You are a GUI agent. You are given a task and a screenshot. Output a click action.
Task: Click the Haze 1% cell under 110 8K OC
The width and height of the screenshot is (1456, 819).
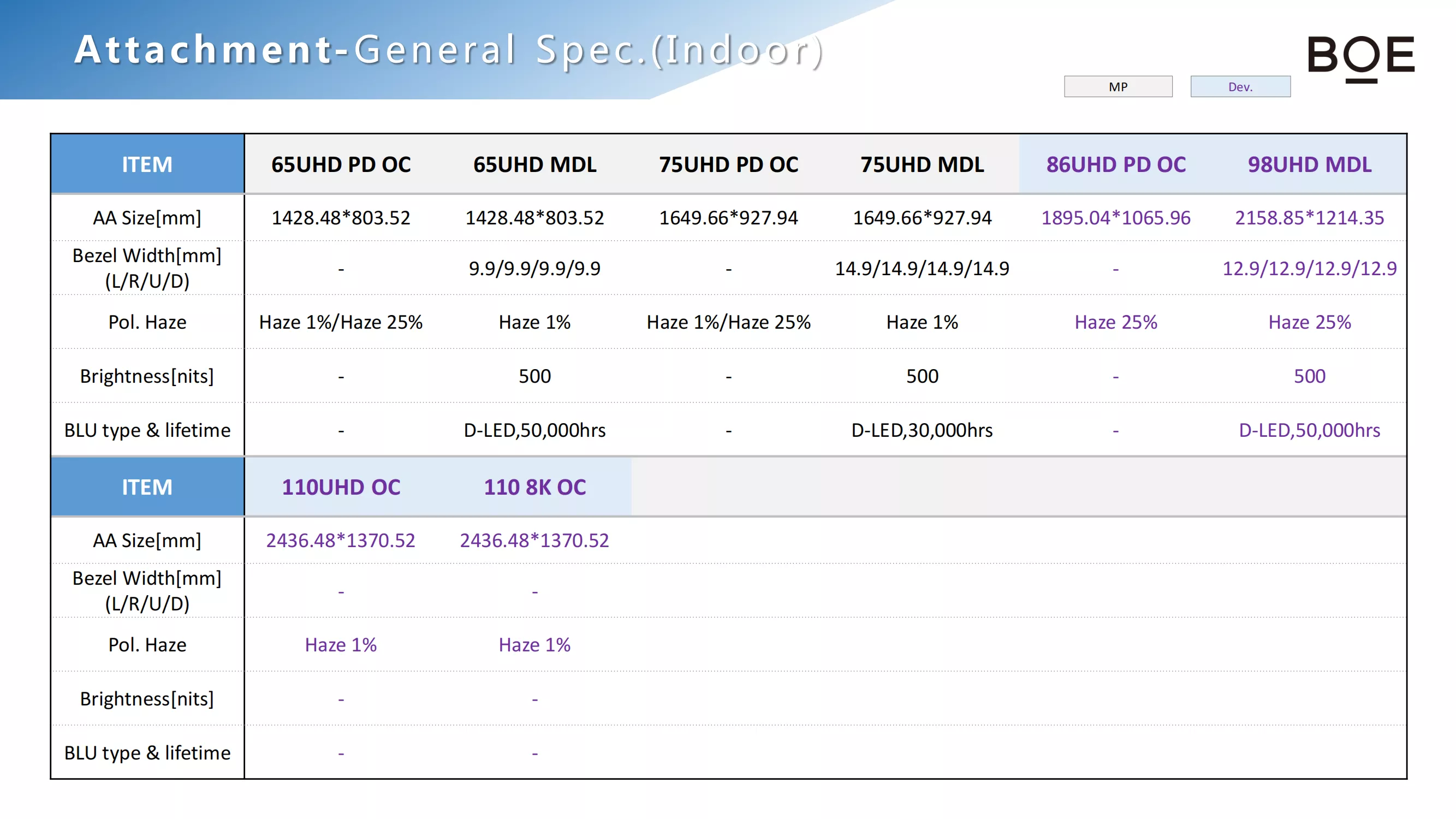click(x=534, y=645)
